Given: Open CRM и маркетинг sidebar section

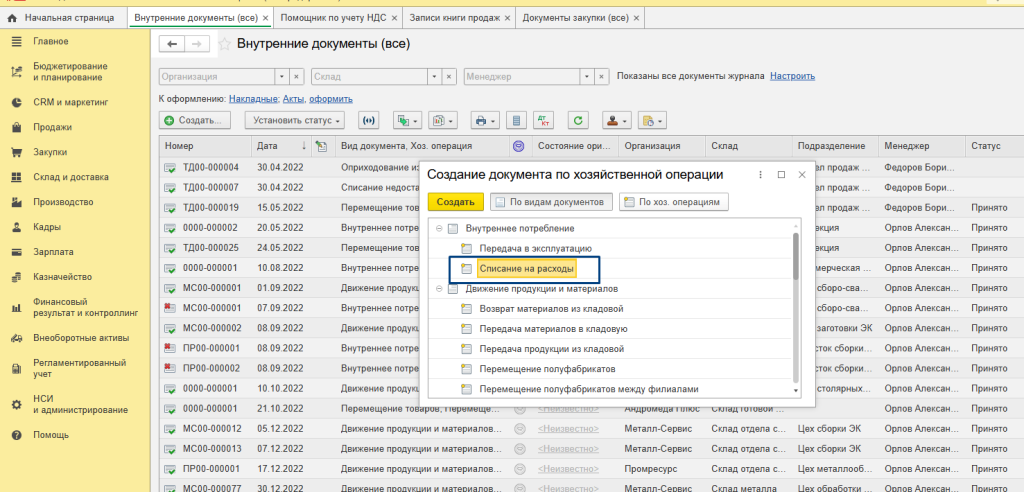Looking at the screenshot, I should [70, 102].
